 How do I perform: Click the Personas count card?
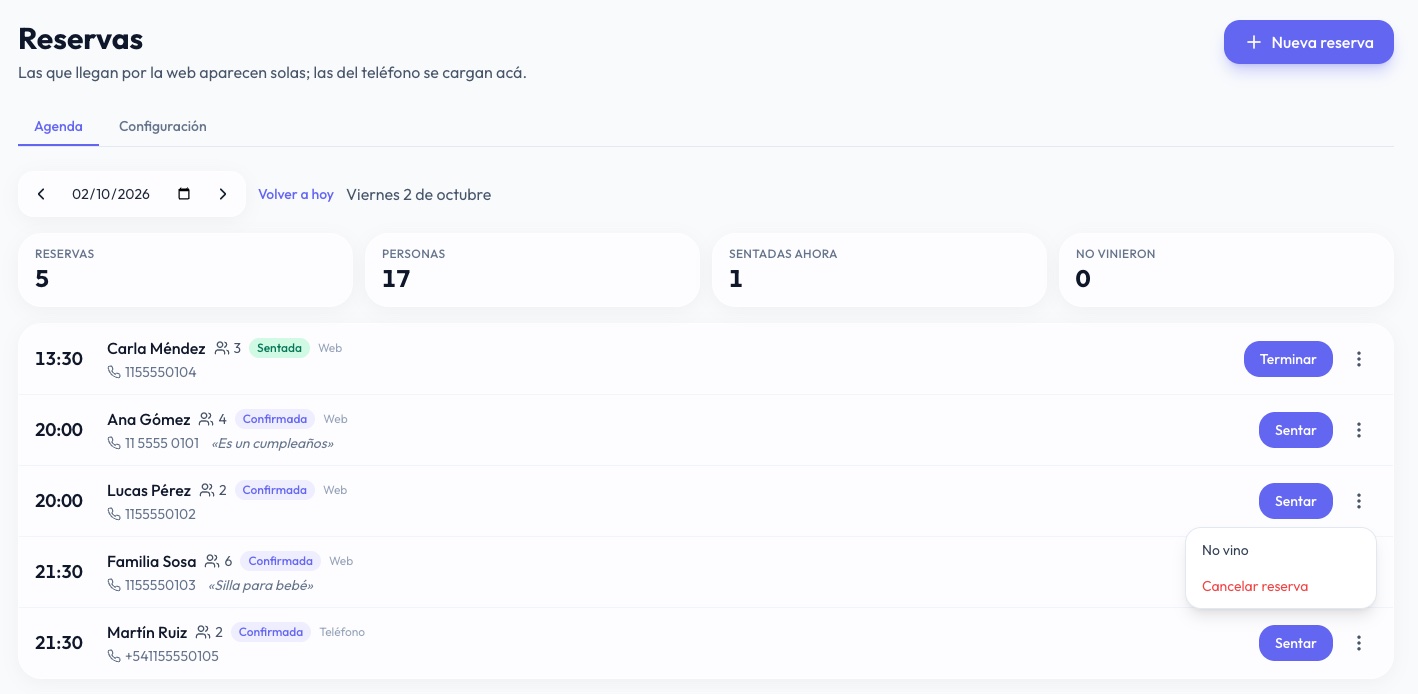click(x=532, y=270)
